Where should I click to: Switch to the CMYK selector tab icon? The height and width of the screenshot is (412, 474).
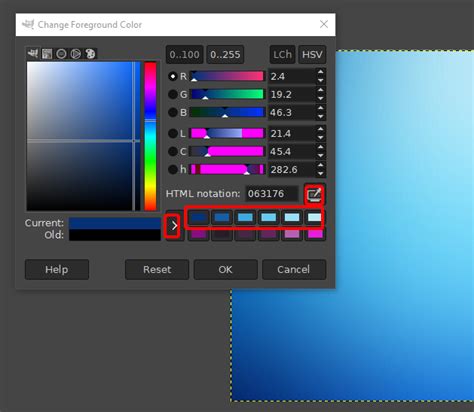[x=47, y=54]
